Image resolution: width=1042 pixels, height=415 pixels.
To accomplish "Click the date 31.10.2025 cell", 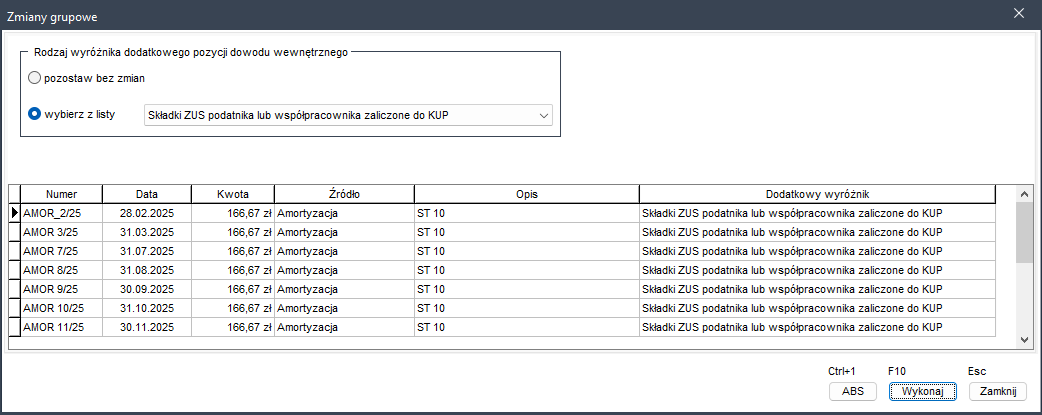I will coord(146,308).
